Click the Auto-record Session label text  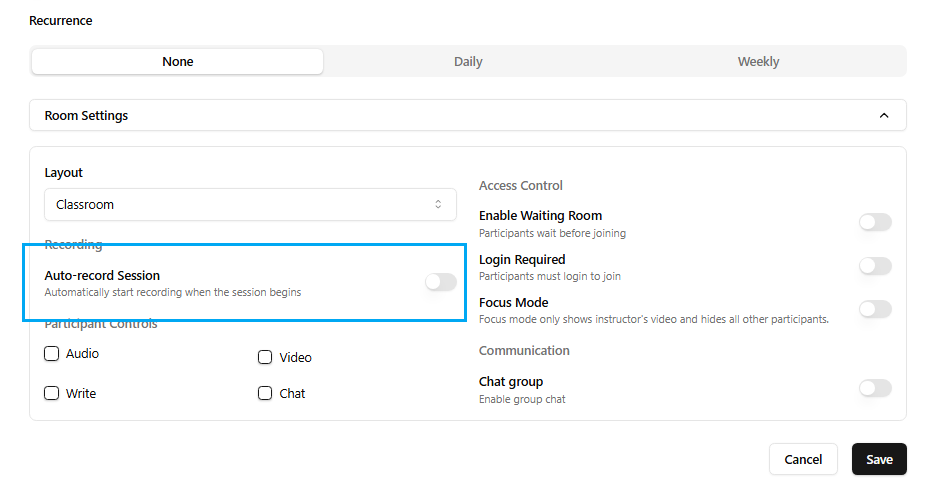102,275
